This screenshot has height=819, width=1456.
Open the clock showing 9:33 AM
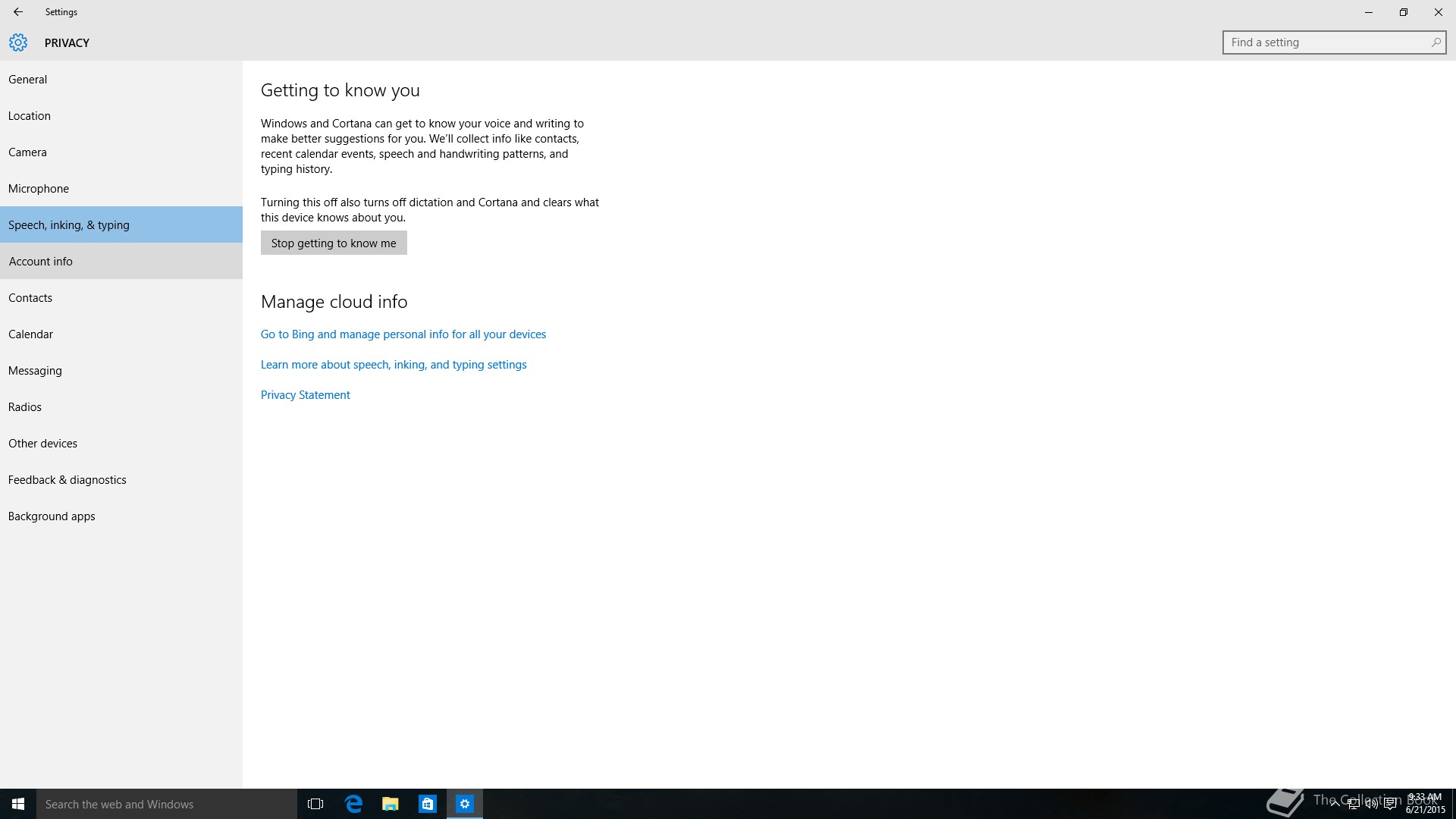[x=1426, y=804]
